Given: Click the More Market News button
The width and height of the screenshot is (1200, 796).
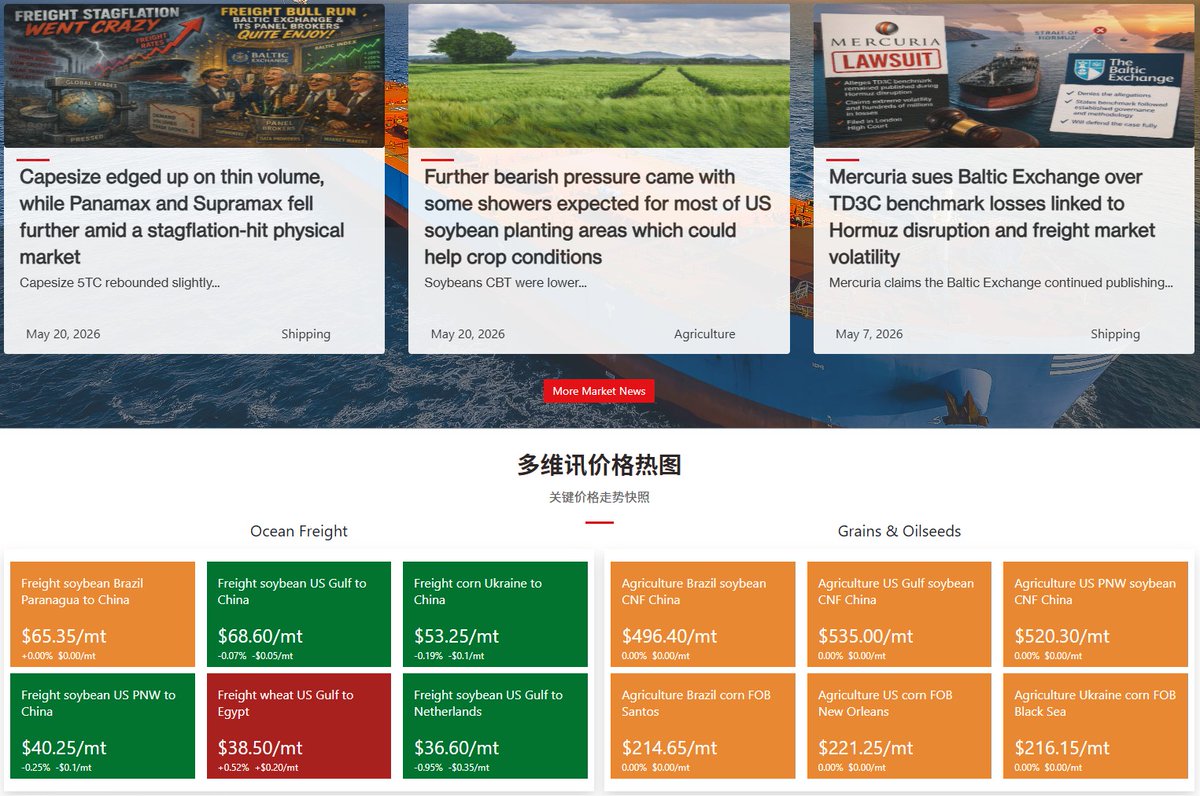Looking at the screenshot, I should pyautogui.click(x=599, y=391).
